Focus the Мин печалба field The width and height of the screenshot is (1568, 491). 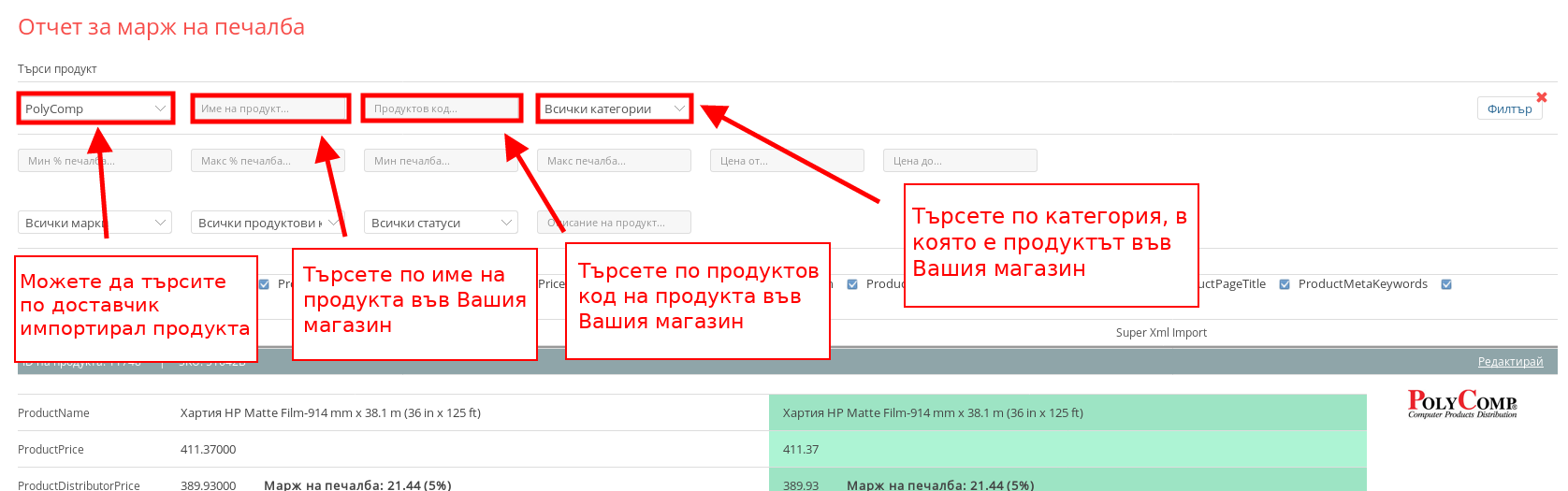click(441, 161)
